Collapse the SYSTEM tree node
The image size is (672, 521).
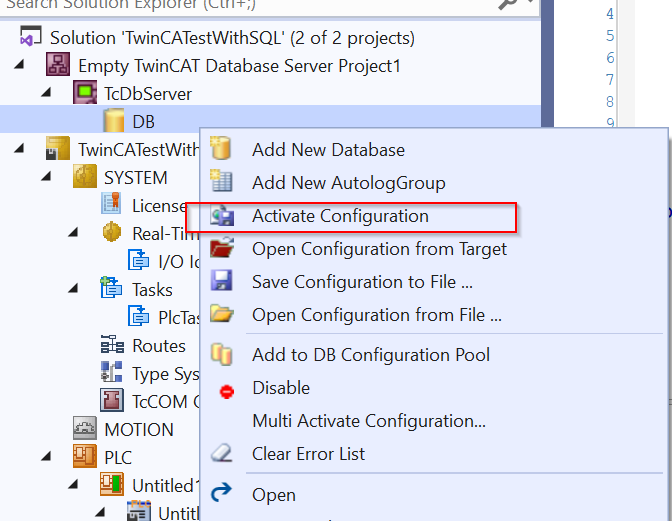click(46, 177)
